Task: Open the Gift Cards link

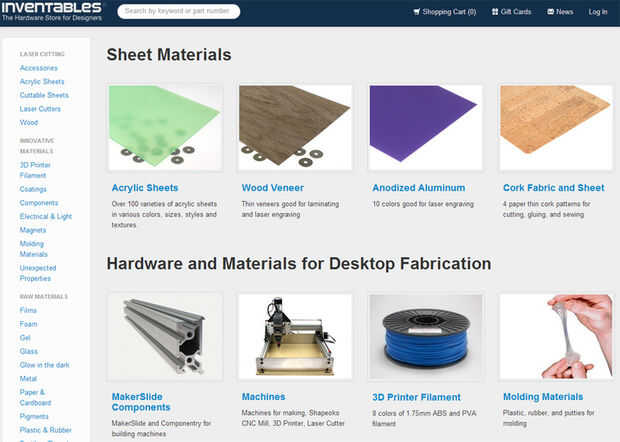Action: pyautogui.click(x=512, y=12)
